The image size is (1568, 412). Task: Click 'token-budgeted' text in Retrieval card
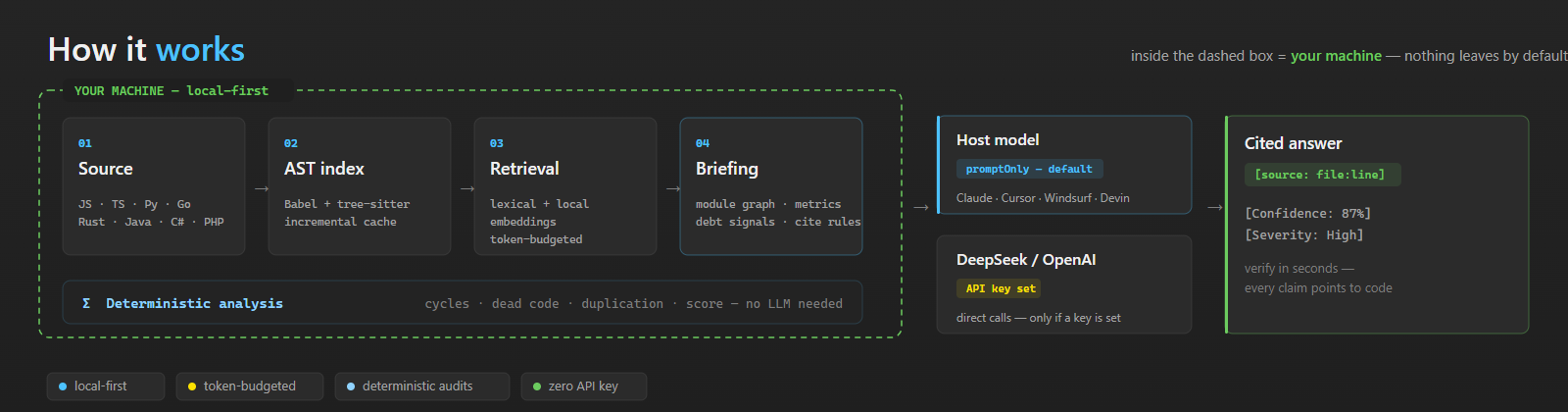(536, 239)
